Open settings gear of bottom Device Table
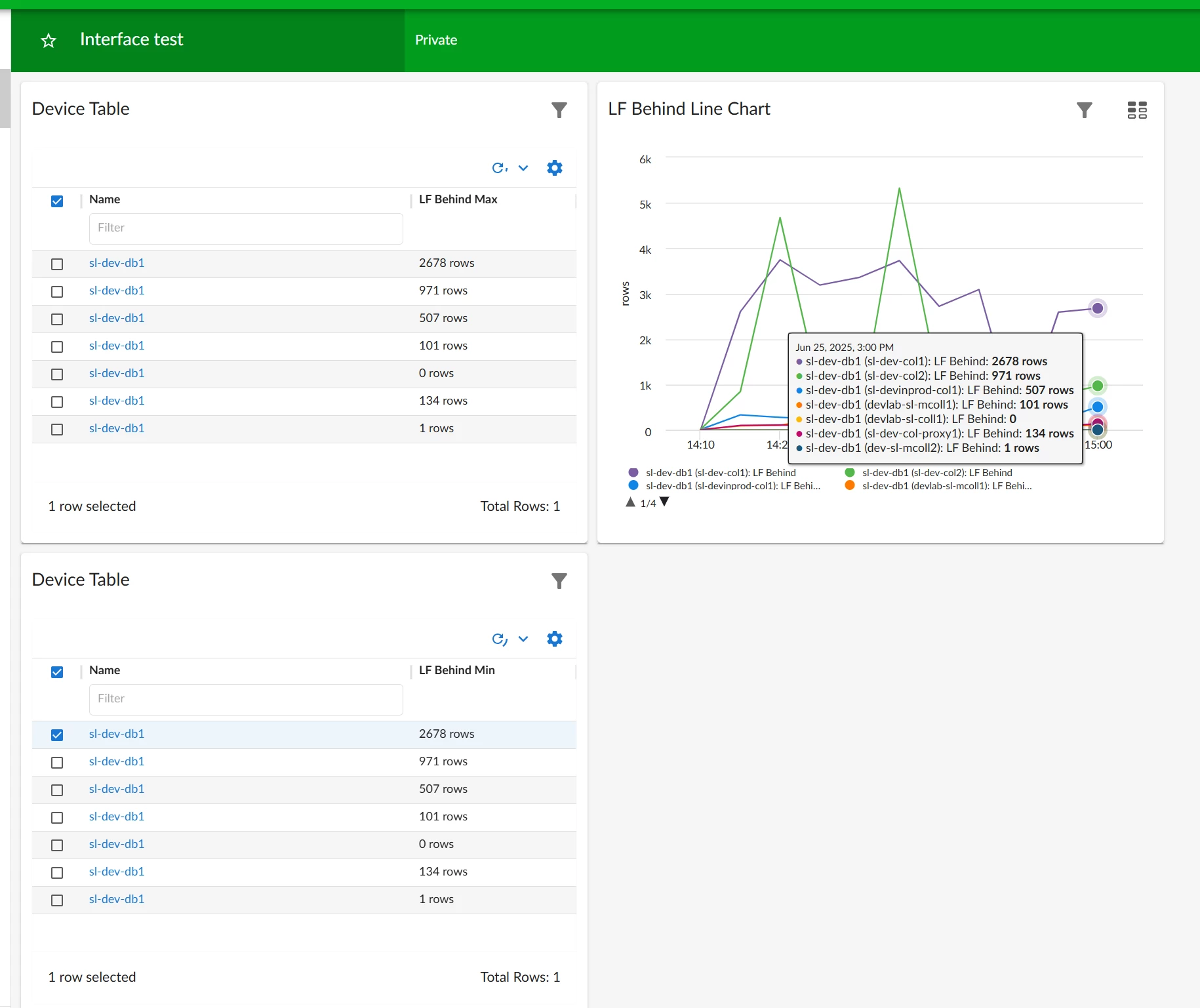Viewport: 1200px width, 1008px height. [555, 639]
